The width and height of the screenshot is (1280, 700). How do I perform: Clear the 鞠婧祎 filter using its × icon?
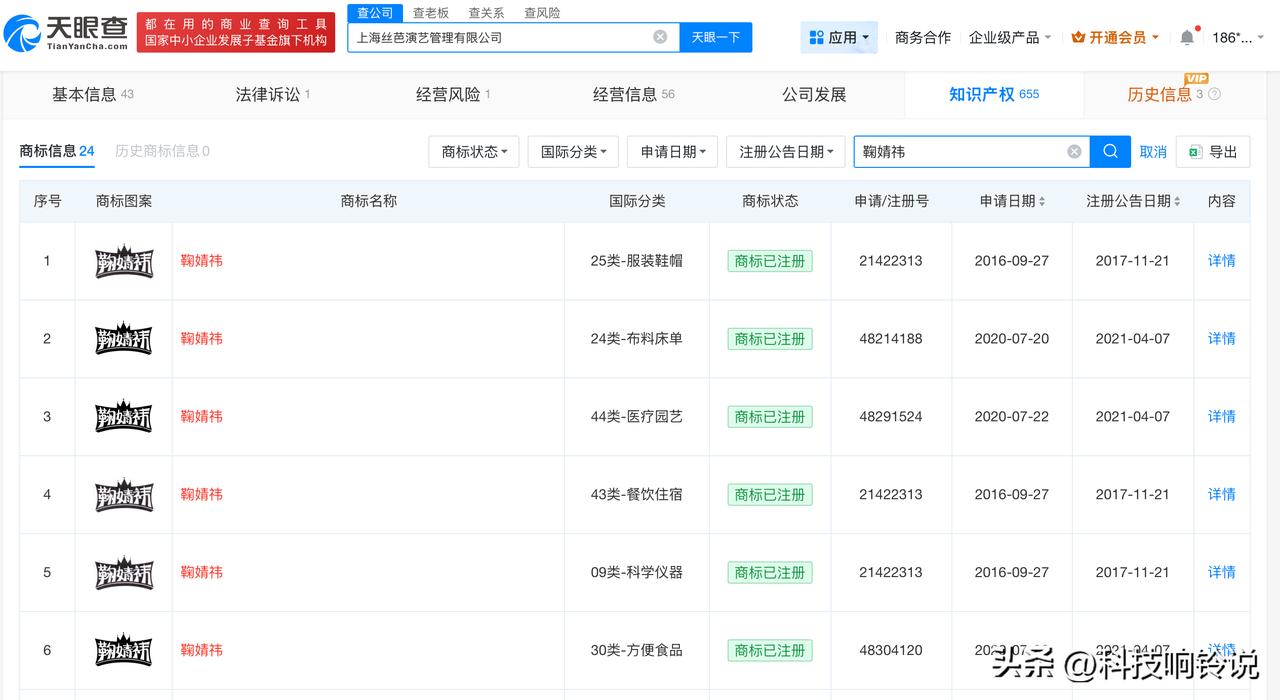[x=1074, y=151]
